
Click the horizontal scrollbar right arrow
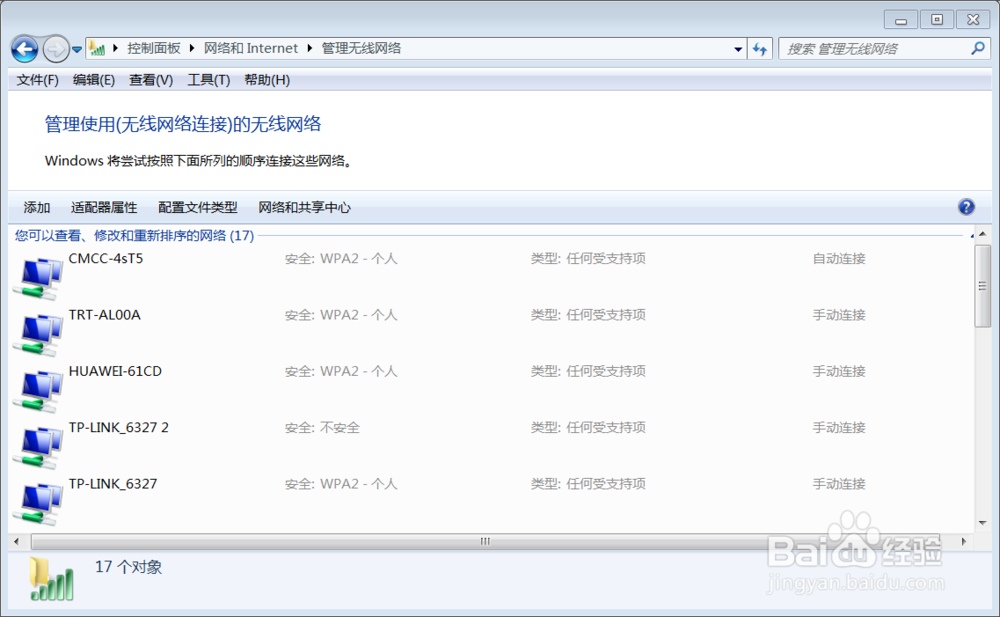click(964, 541)
